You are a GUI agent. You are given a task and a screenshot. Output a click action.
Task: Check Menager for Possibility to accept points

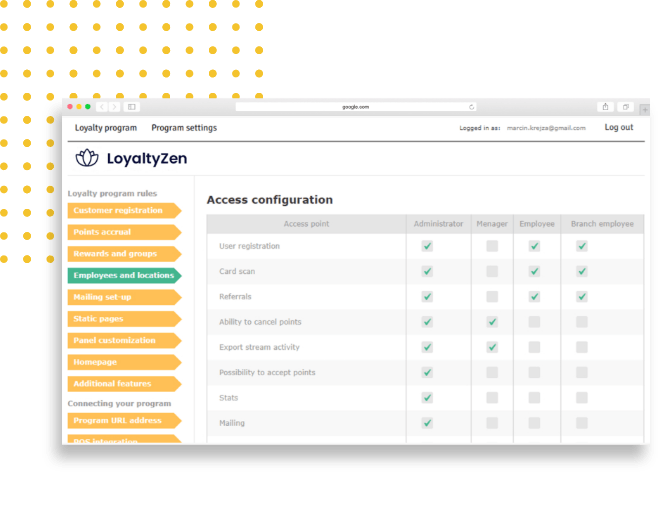(492, 373)
